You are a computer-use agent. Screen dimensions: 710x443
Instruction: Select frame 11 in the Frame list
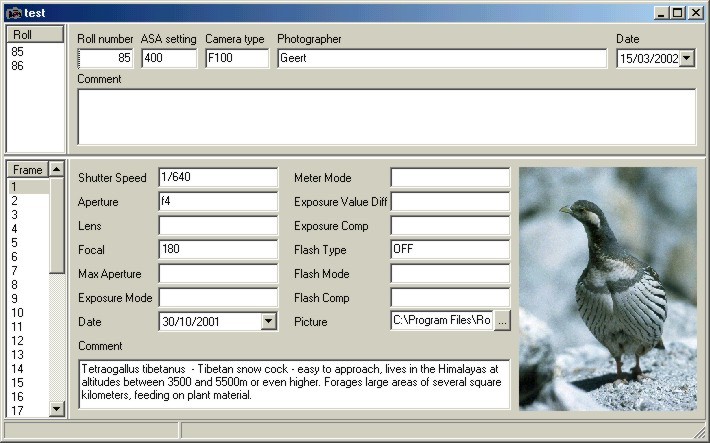[x=28, y=327]
